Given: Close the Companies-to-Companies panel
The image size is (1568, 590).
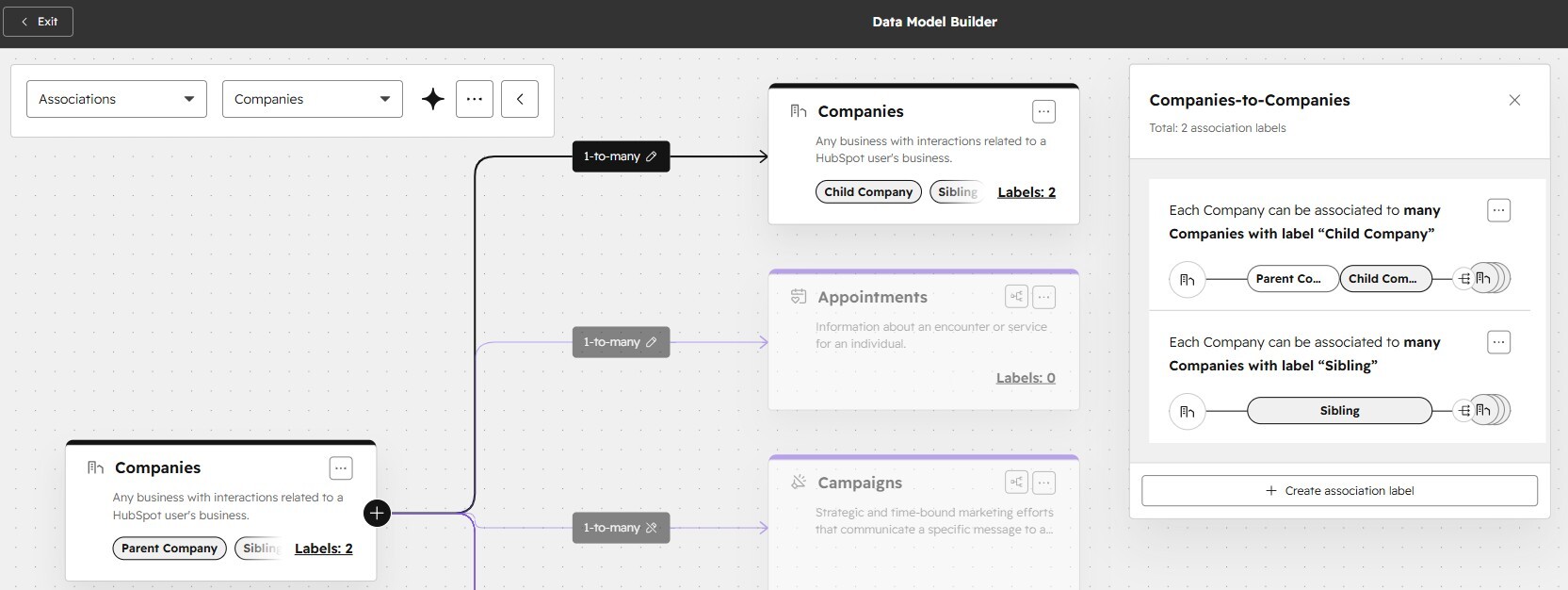Looking at the screenshot, I should (x=1514, y=100).
